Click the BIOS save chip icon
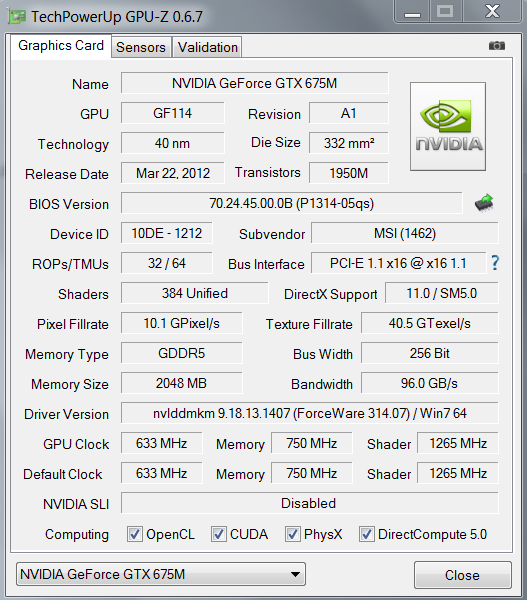This screenshot has width=527, height=600. point(484,203)
